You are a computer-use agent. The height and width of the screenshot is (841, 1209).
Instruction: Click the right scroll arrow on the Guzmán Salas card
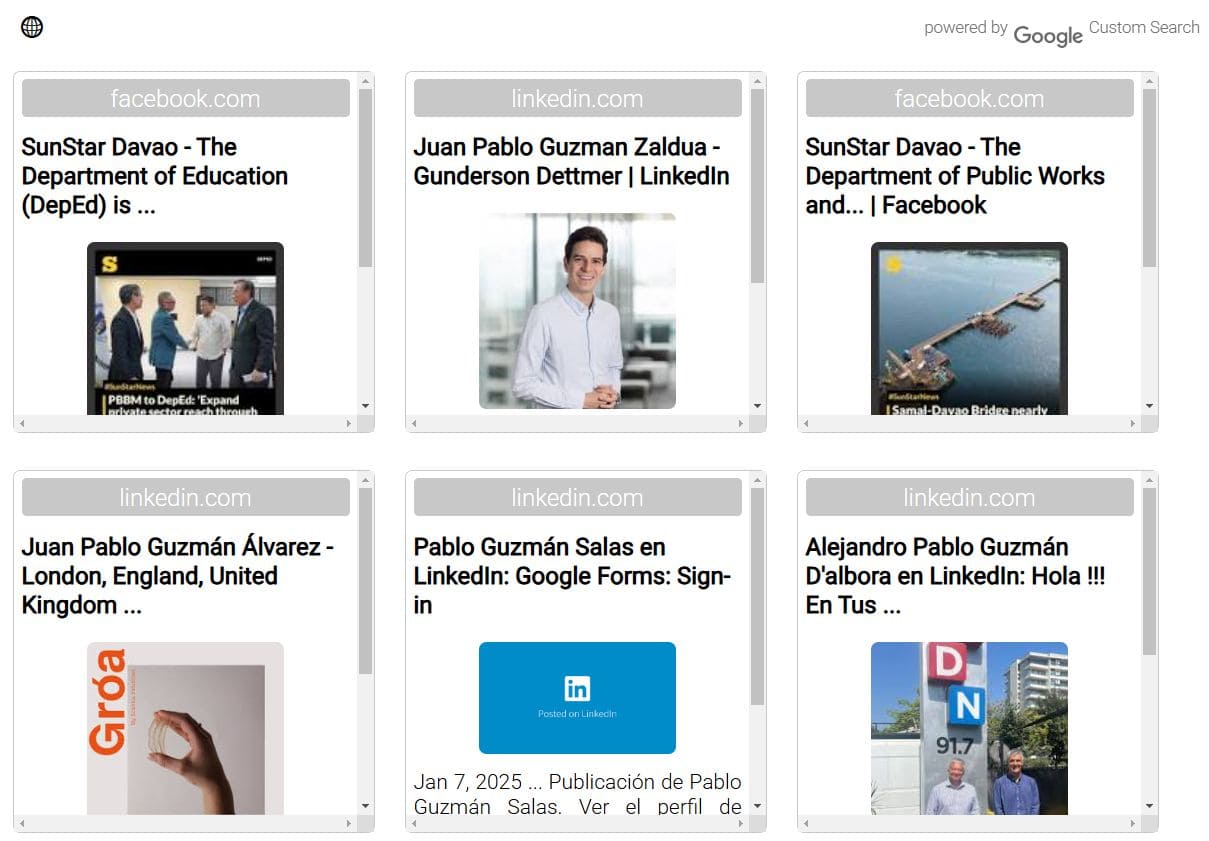pos(741,824)
